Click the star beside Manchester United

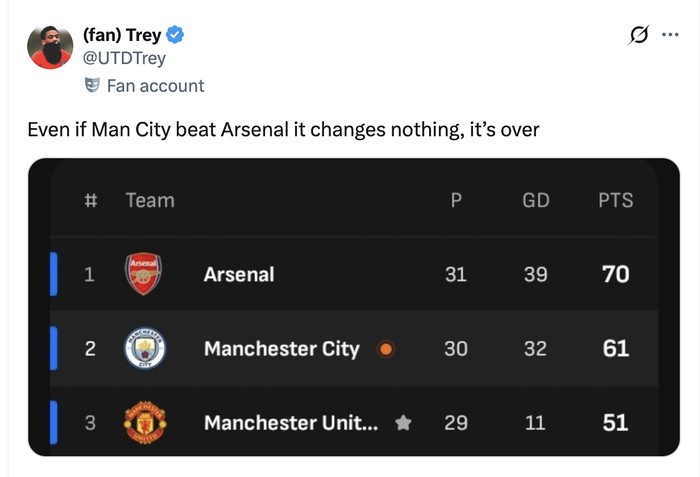(403, 423)
